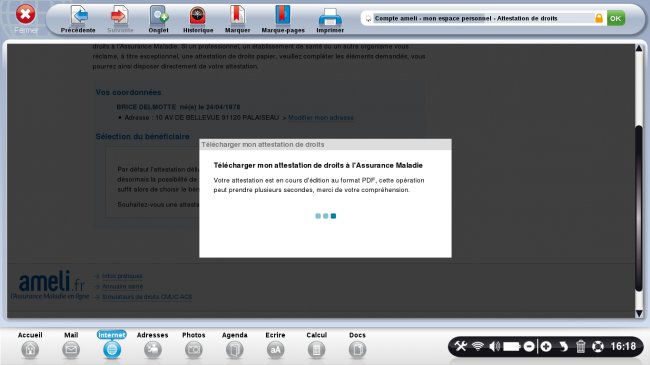Image resolution: width=650 pixels, height=365 pixels.
Task: Click the padlock security icon
Action: click(x=599, y=18)
